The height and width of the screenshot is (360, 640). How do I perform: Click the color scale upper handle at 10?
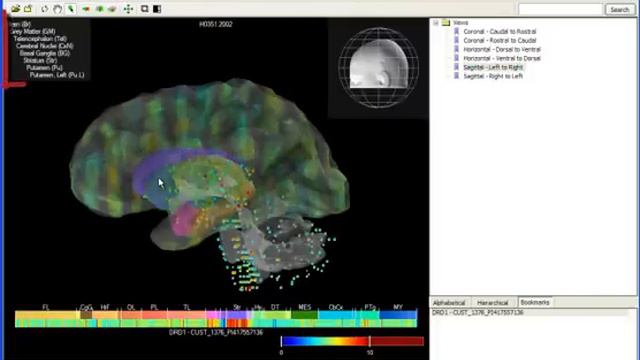(370, 341)
